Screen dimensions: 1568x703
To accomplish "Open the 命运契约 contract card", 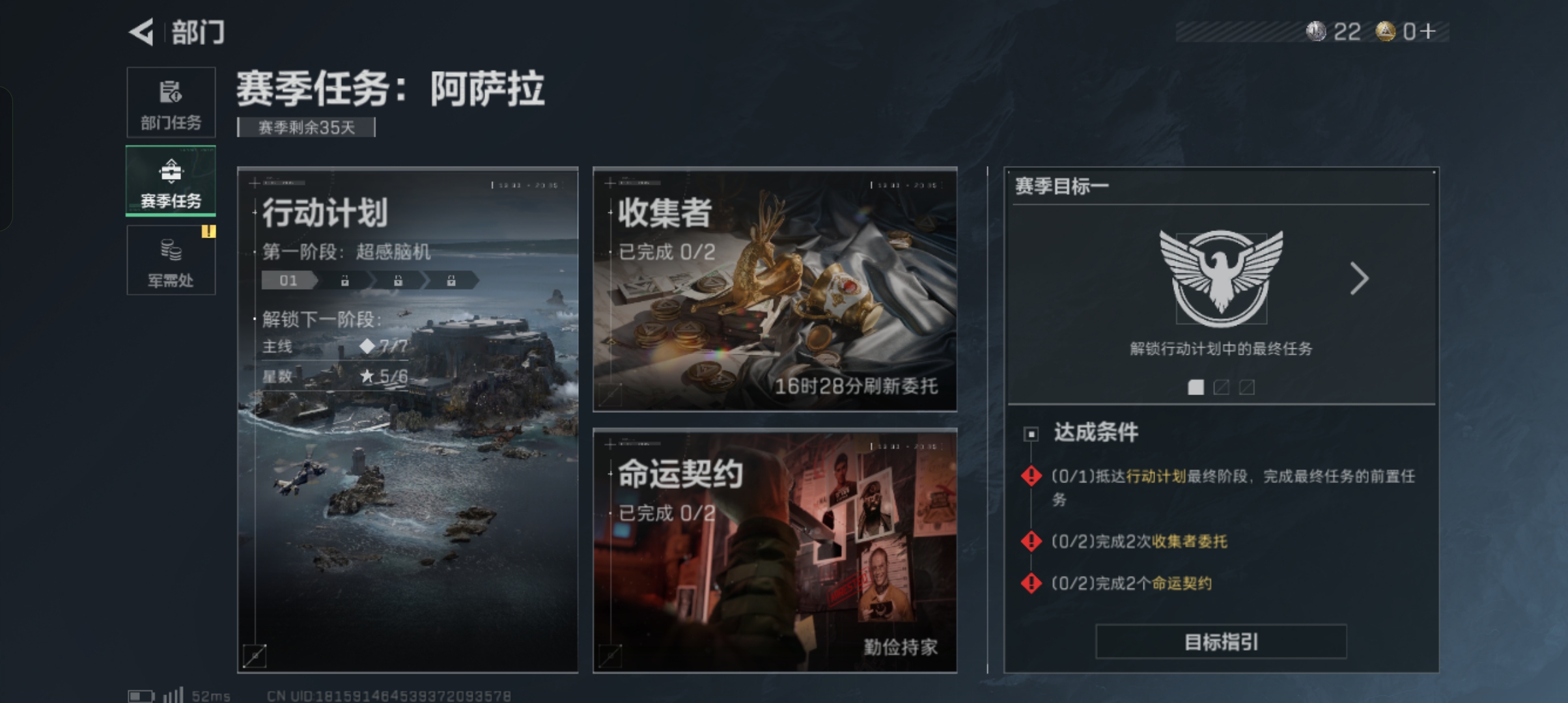I will (x=775, y=550).
